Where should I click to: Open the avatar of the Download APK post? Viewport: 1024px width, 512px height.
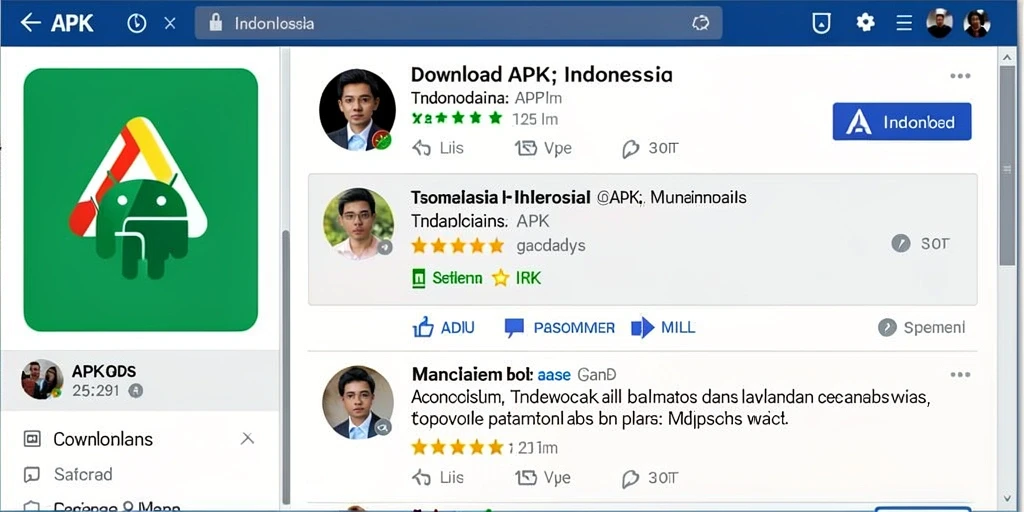357,110
